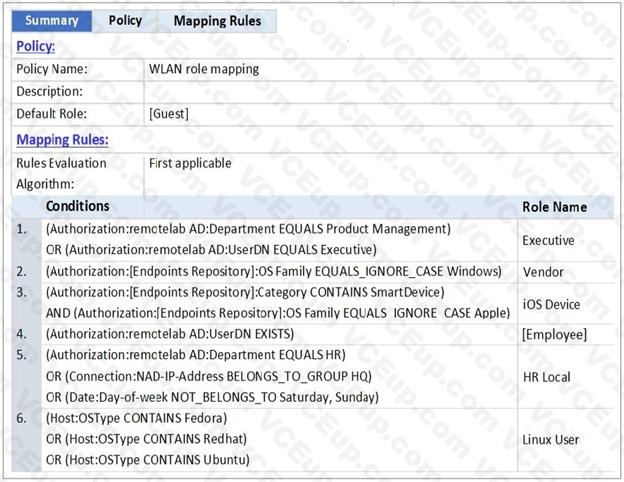Select the UserDN EXISTS condition

tap(170, 334)
